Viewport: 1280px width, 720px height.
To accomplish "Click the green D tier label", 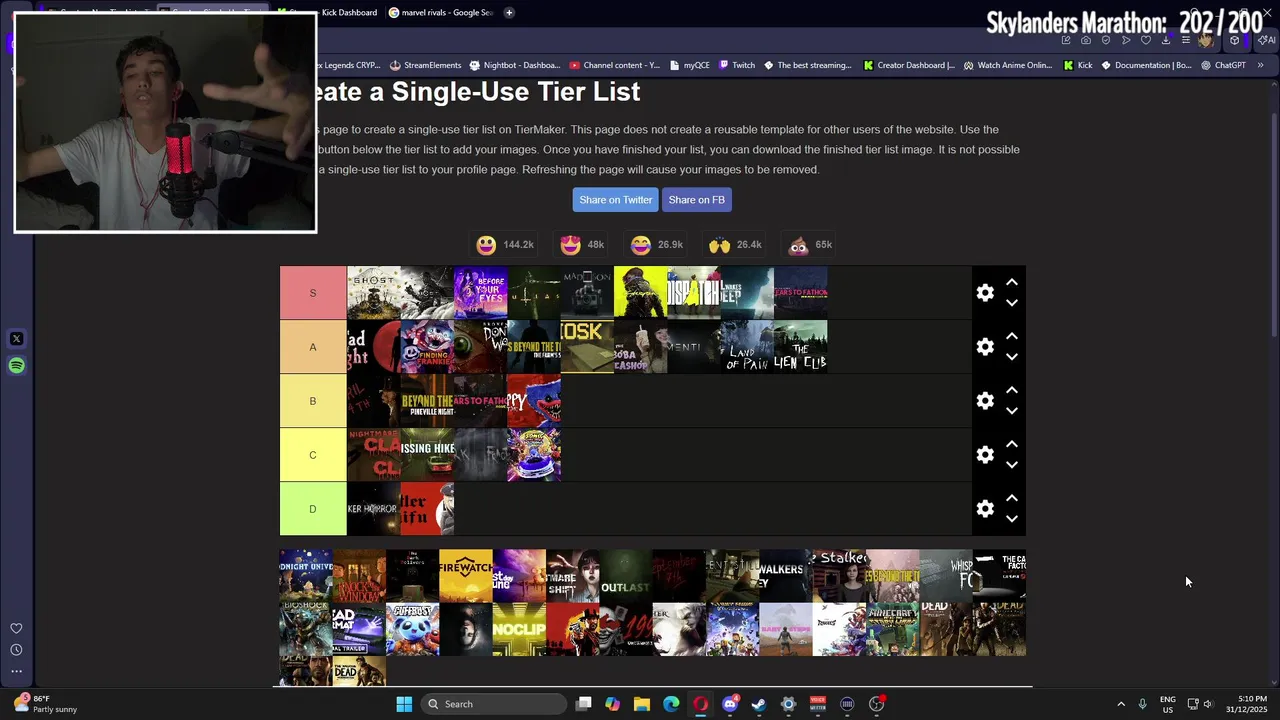I will click(x=313, y=509).
